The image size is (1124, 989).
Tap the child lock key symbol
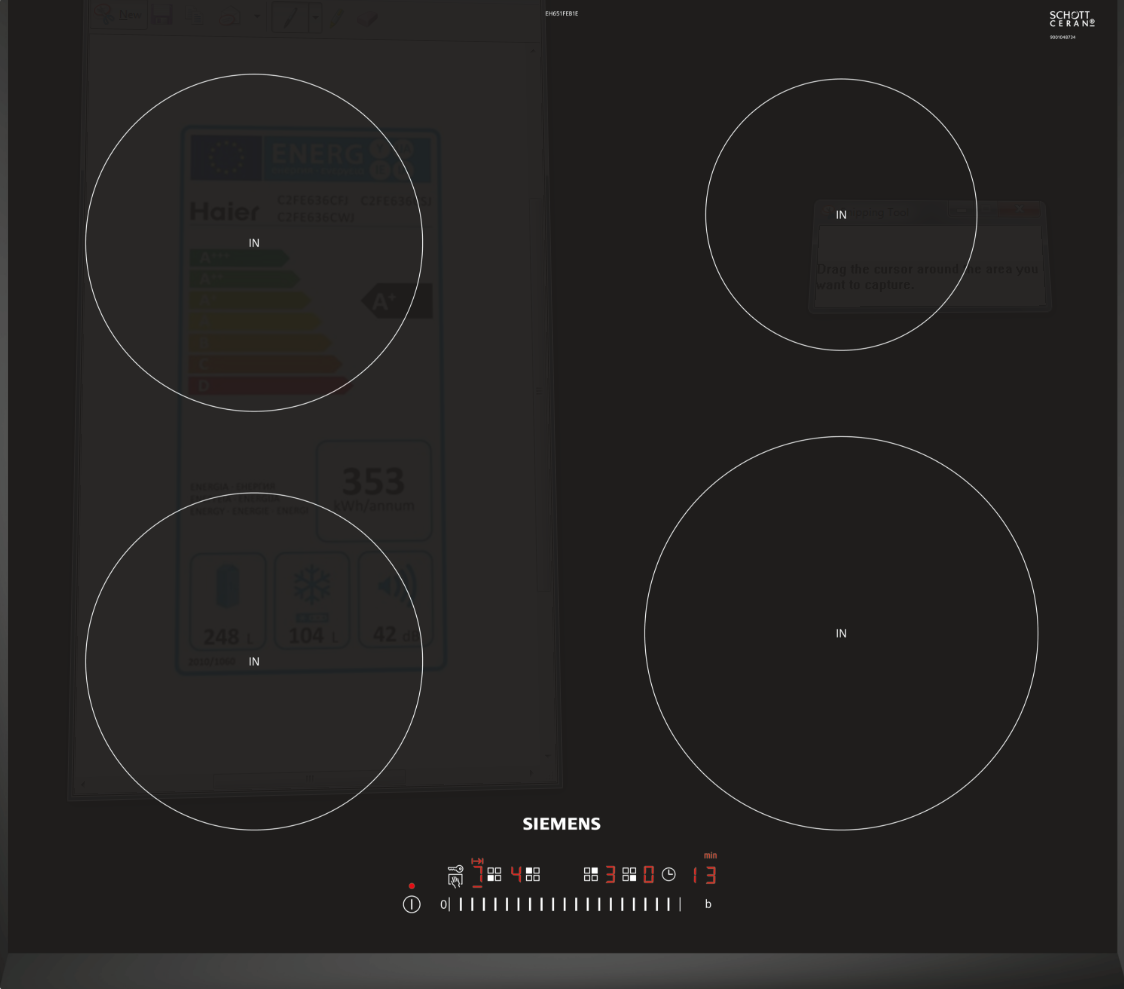click(x=456, y=869)
